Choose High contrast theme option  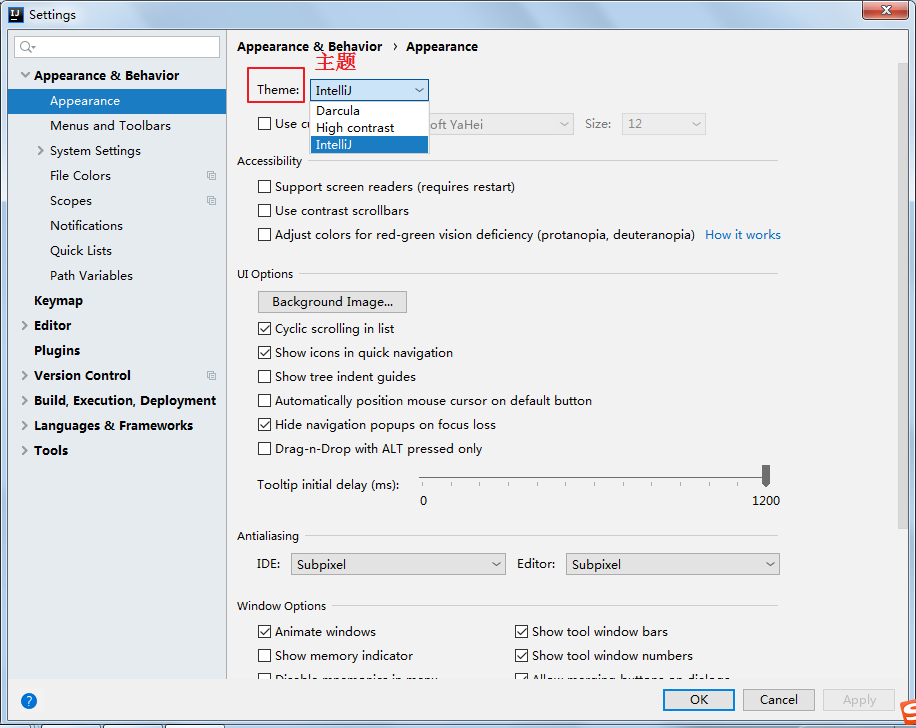(355, 128)
